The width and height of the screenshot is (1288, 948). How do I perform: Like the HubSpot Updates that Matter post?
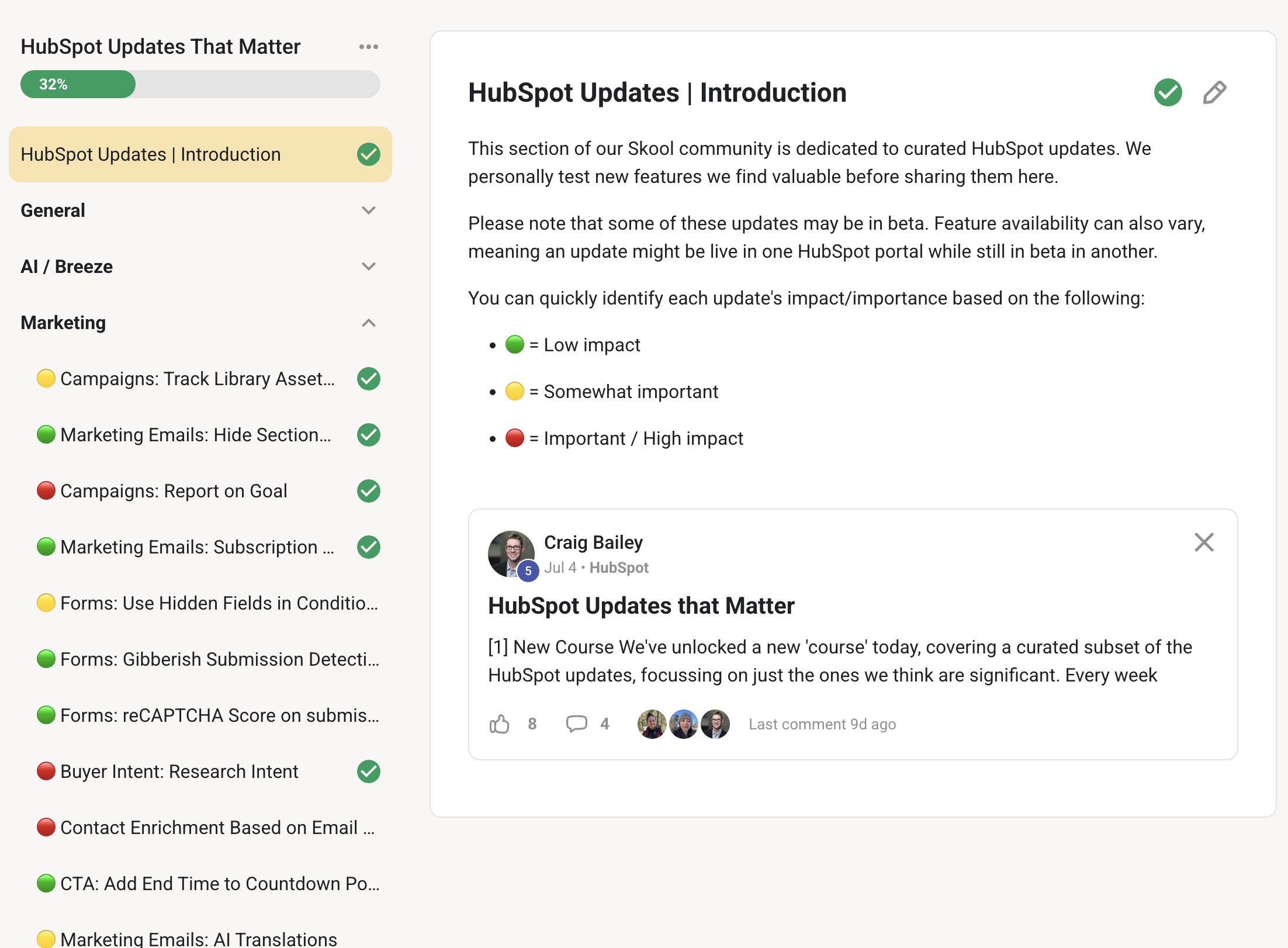coord(500,724)
